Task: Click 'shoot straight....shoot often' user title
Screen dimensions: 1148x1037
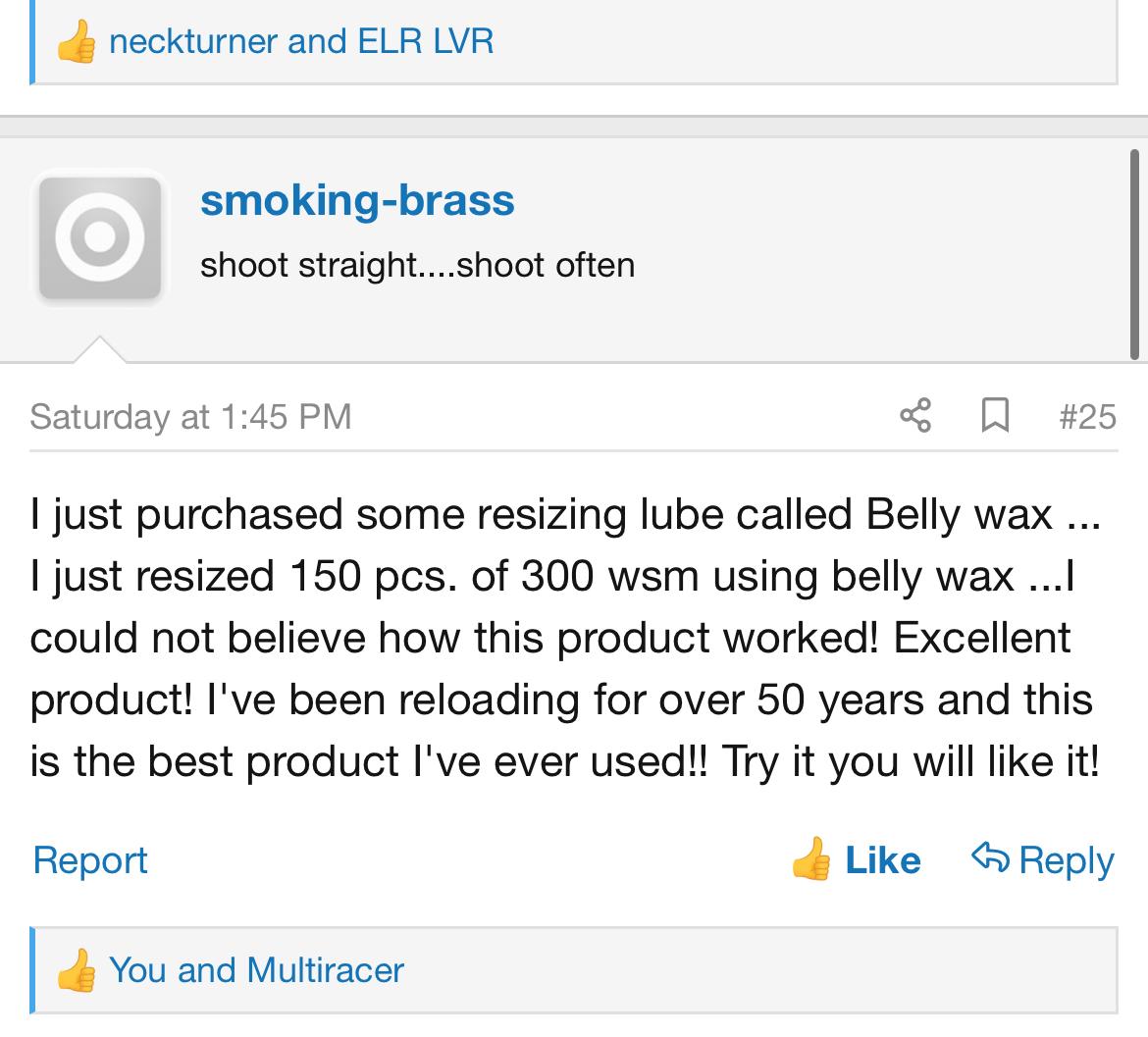Action: click(x=417, y=265)
